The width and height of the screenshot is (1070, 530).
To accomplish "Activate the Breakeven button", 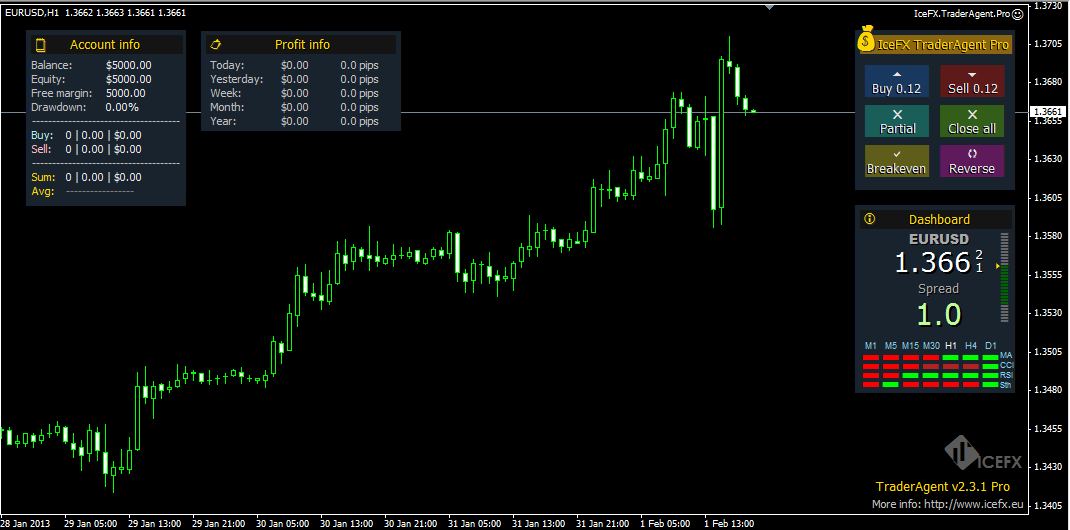I will (x=897, y=161).
